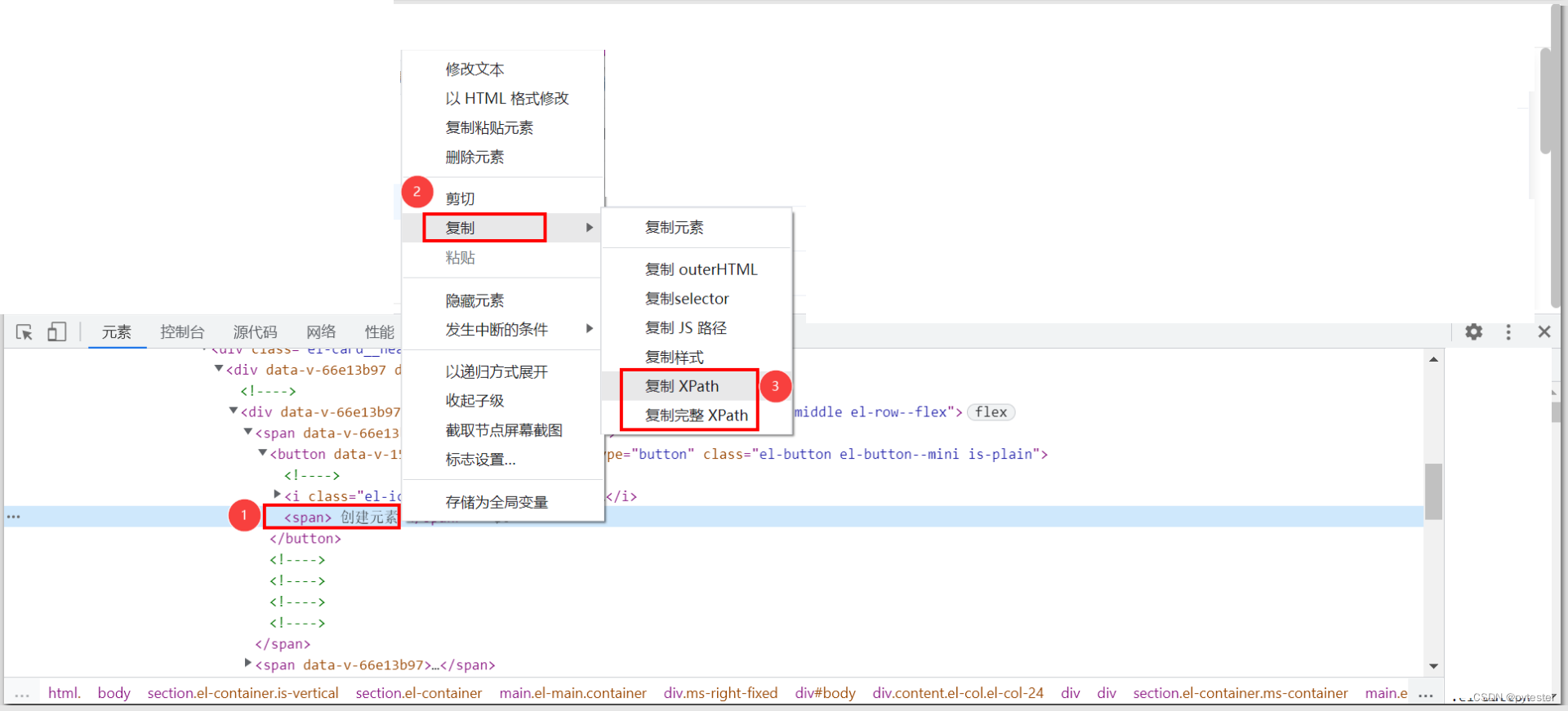
Task: Open the 网络 tab
Action: click(x=321, y=331)
